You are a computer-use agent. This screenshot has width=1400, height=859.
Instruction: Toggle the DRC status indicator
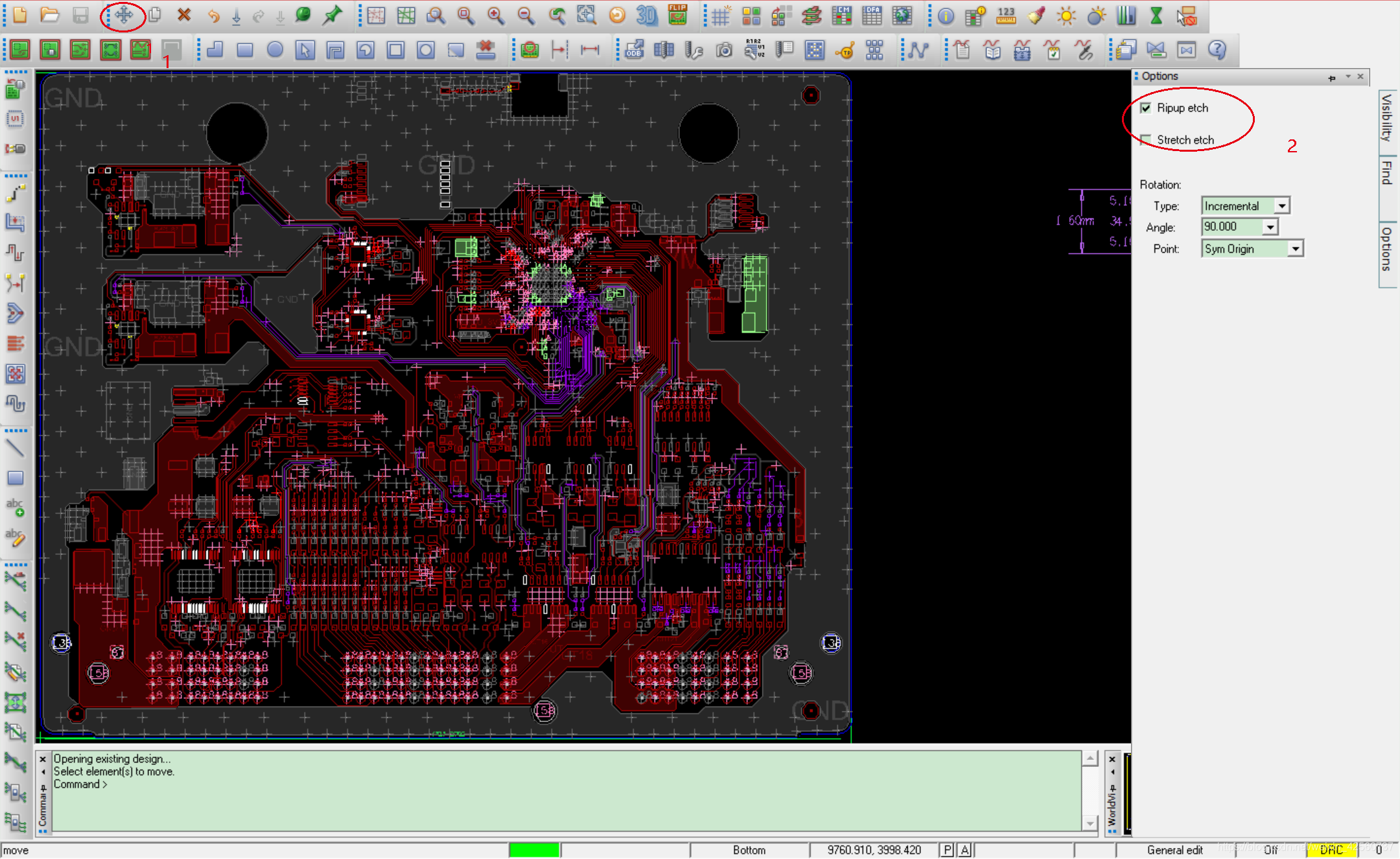(x=1331, y=850)
